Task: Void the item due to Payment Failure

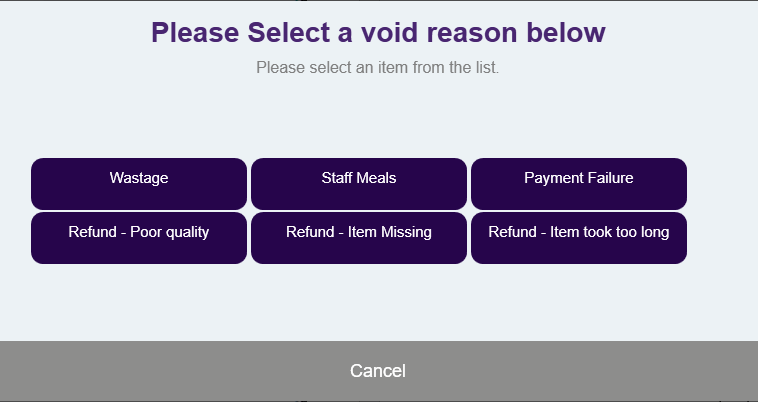Action: tap(579, 184)
